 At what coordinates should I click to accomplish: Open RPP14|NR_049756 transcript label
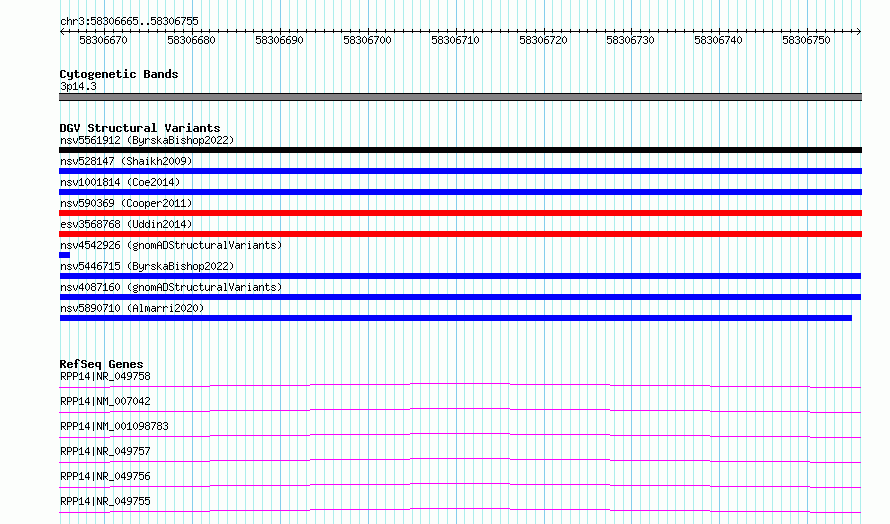click(x=105, y=476)
